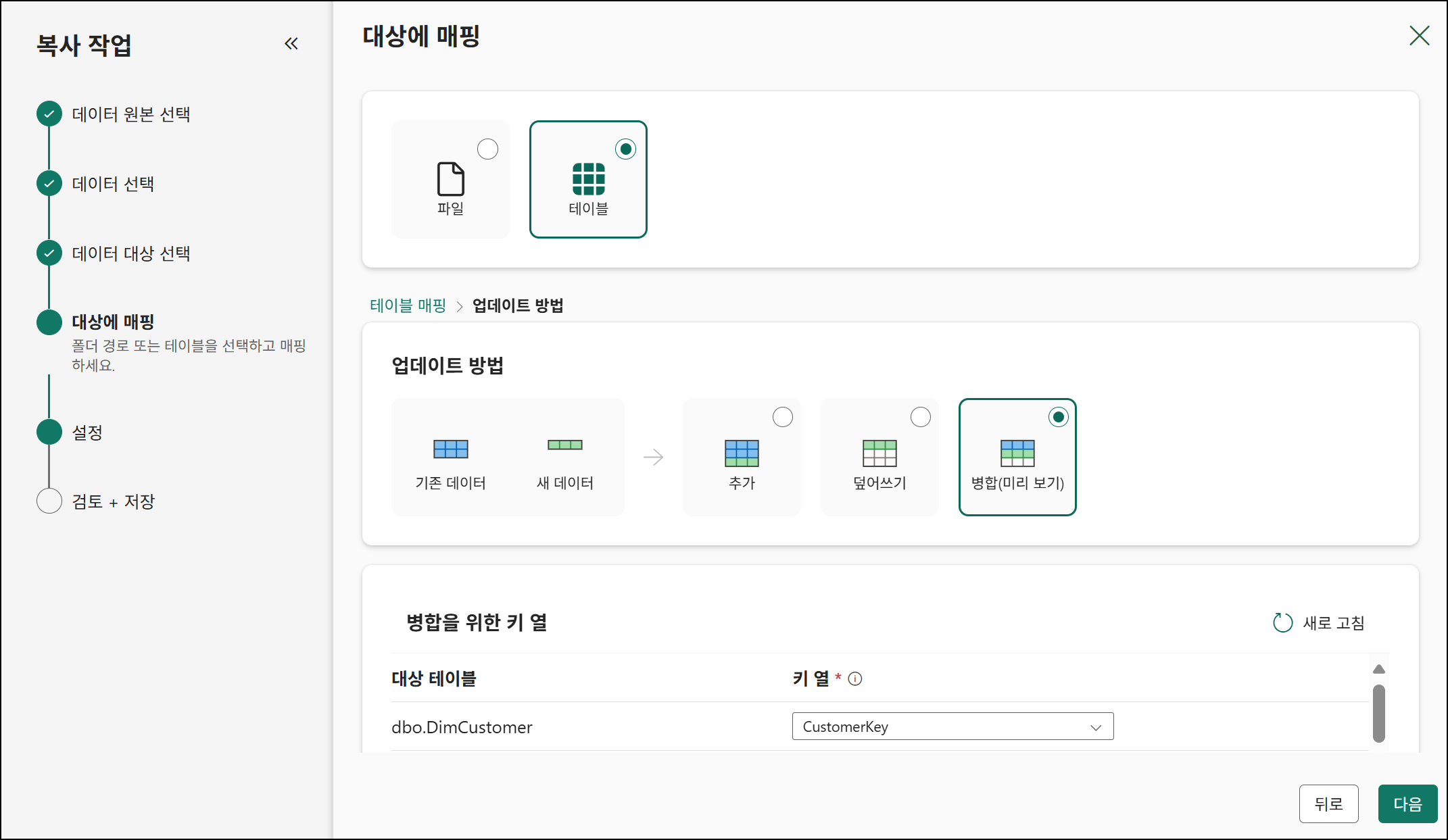Click the 기존 데이터 blue table icon
This screenshot has height=840, width=1448.
(450, 449)
